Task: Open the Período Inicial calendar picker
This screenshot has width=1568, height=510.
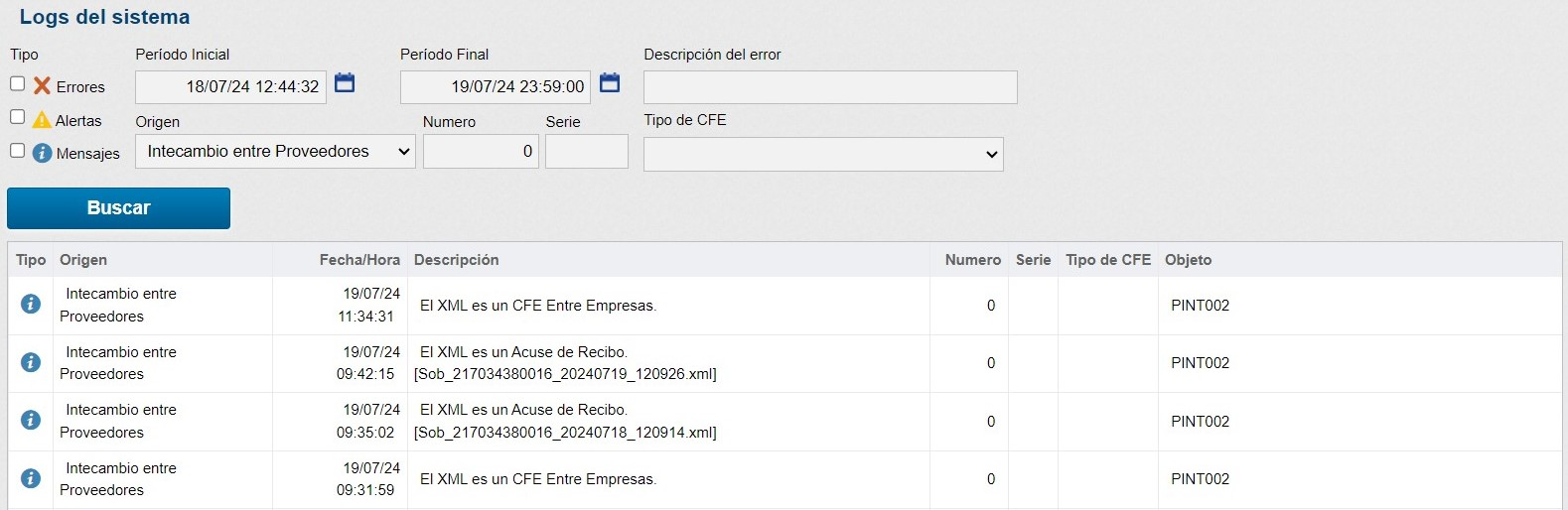Action: [345, 83]
